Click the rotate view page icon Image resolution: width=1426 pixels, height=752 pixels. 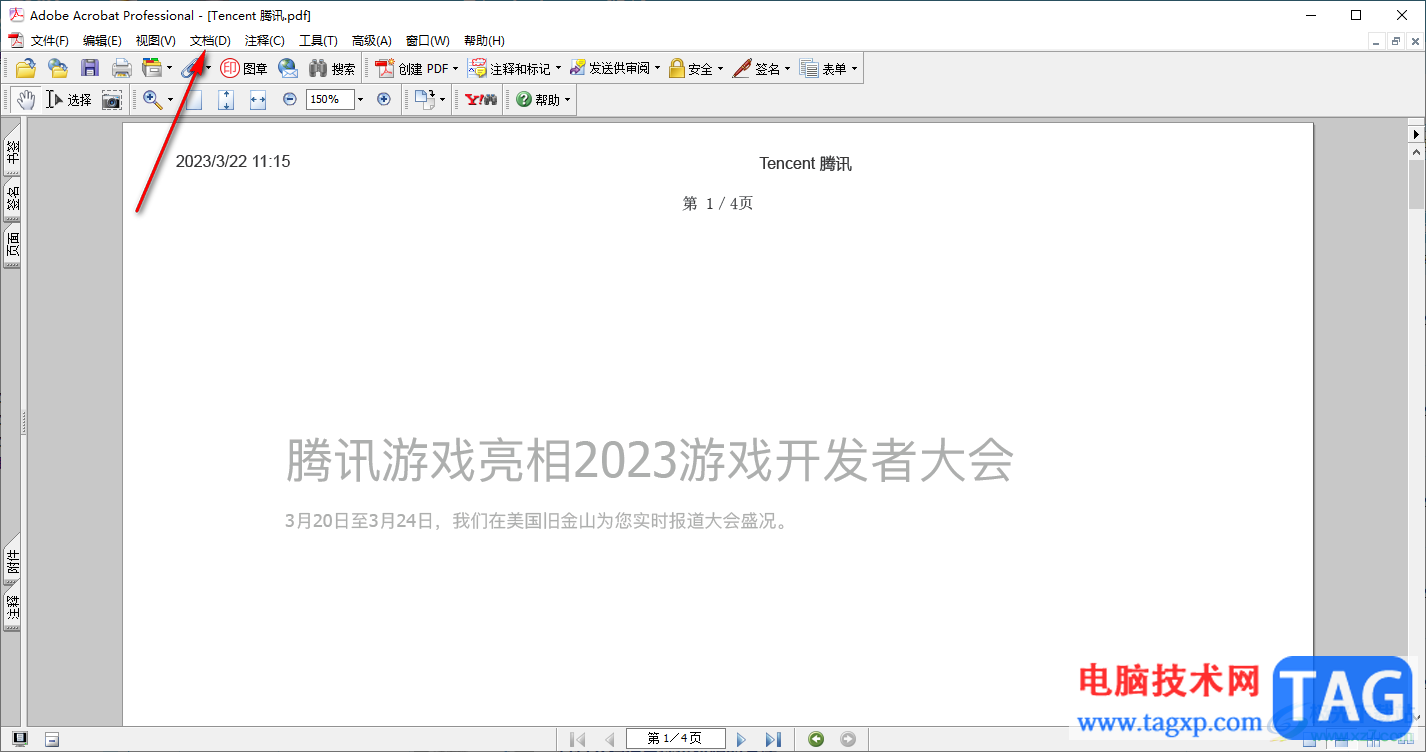[425, 99]
